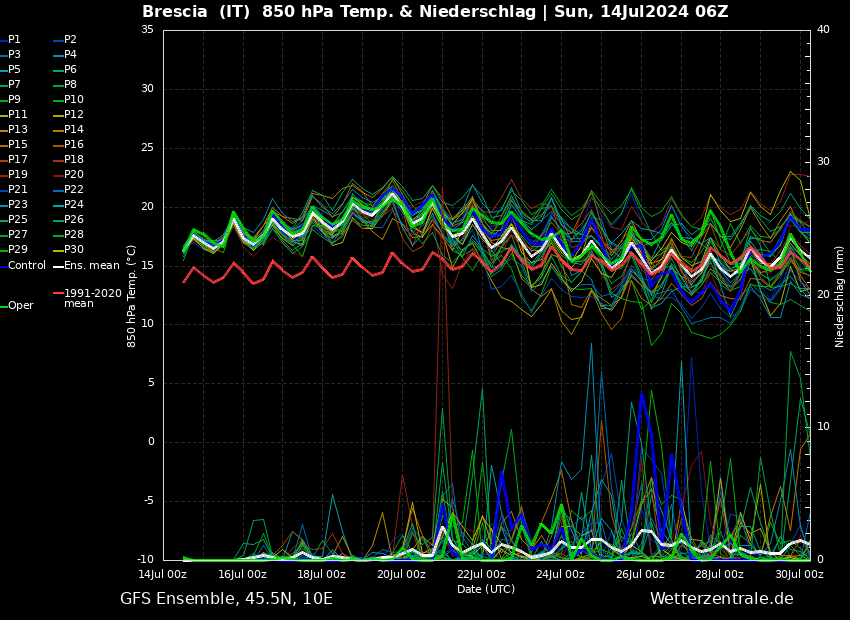This screenshot has width=850, height=620.
Task: Click the P14 legend entry
Action: [74, 130]
